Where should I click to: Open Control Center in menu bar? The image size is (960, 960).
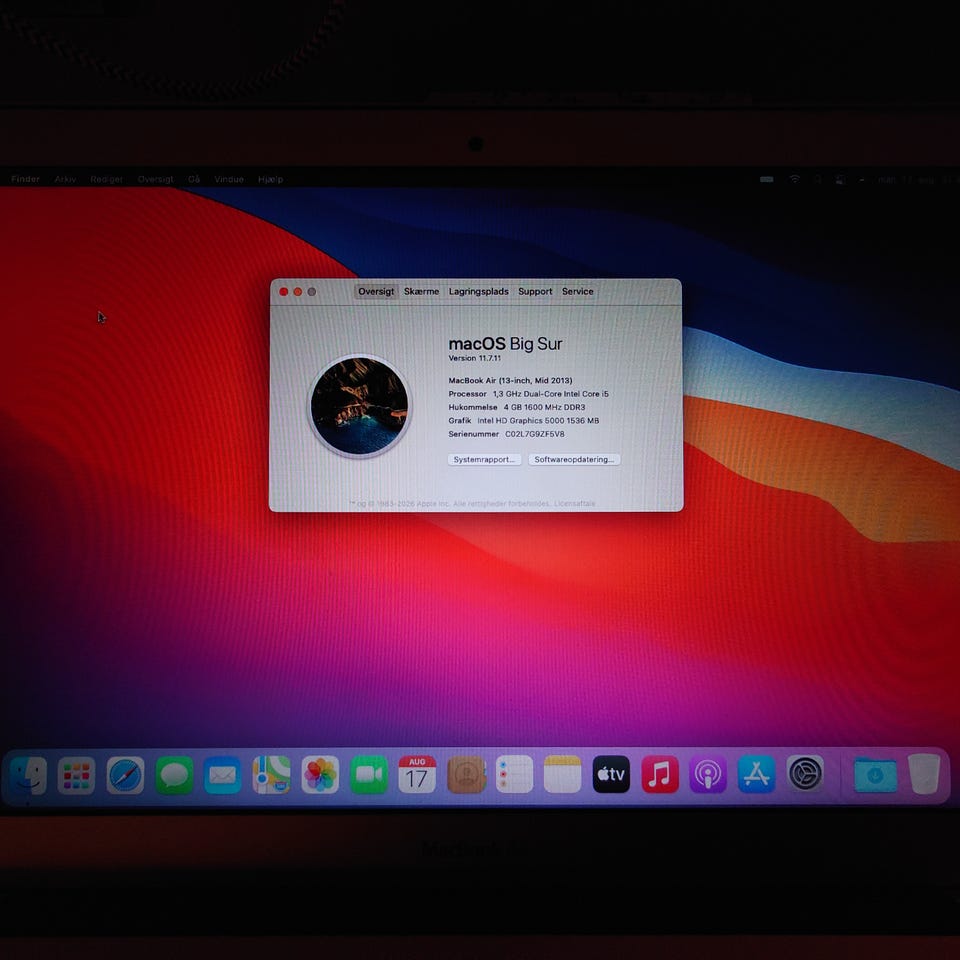(841, 179)
